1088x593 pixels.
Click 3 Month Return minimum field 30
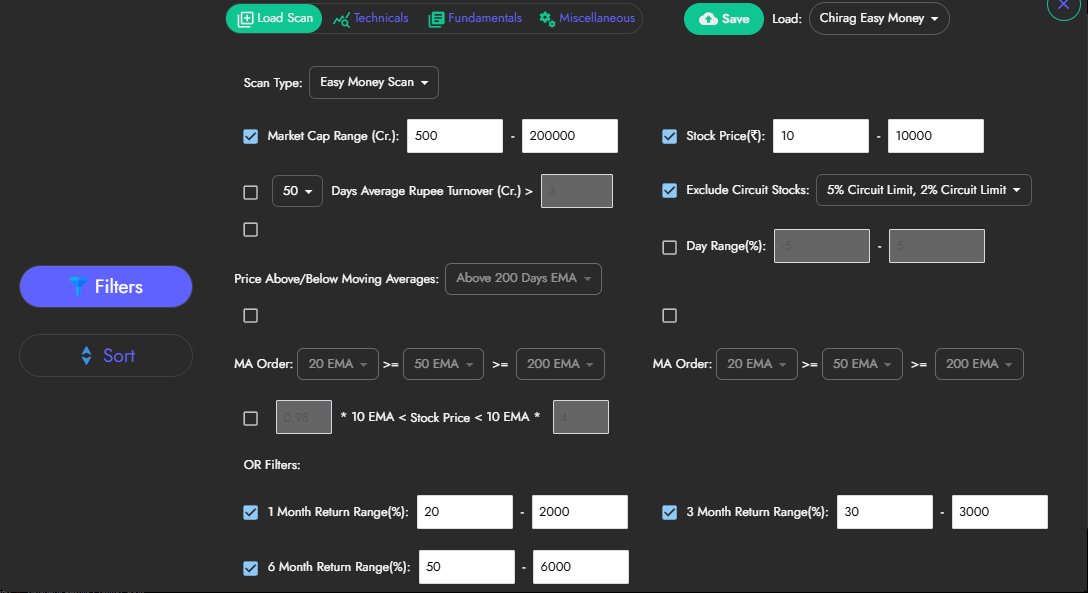pyautogui.click(x=885, y=512)
